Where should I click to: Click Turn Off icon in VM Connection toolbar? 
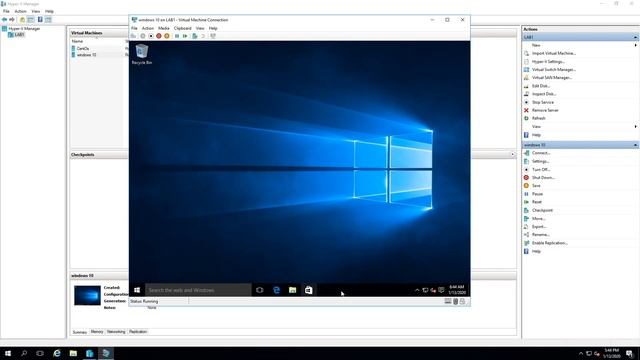[x=151, y=36]
